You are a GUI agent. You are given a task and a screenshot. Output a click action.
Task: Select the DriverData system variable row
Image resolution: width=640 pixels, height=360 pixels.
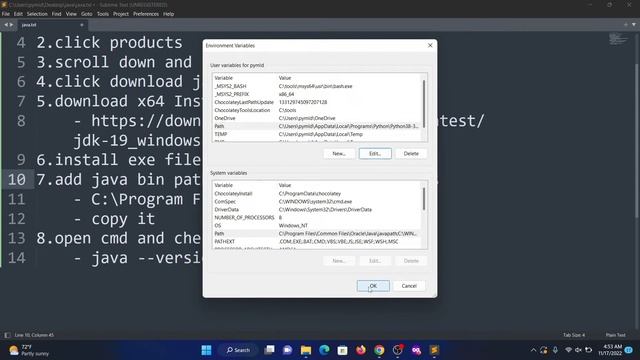[x=317, y=209]
